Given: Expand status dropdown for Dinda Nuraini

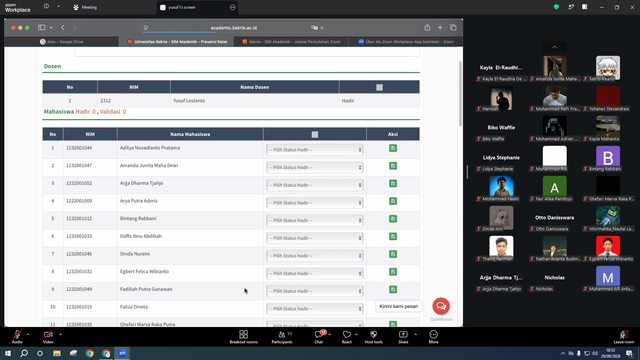Looking at the screenshot, I should click(x=314, y=256).
